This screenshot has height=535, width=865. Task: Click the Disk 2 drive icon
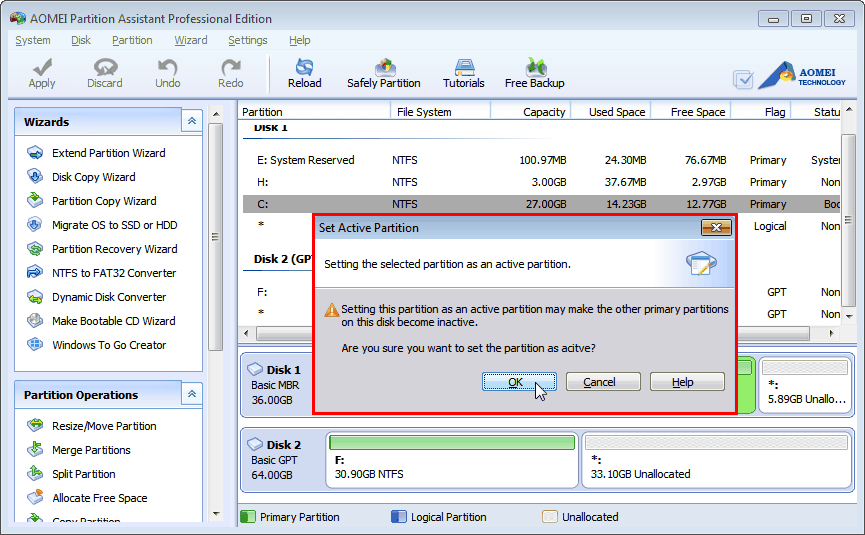(x=255, y=444)
